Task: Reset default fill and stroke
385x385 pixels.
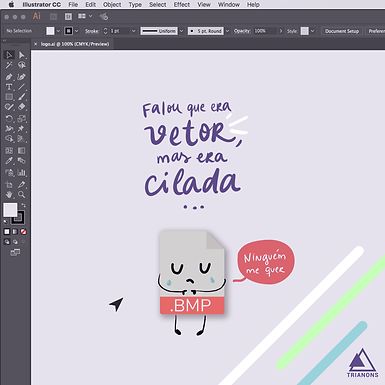Action: click(x=6, y=221)
